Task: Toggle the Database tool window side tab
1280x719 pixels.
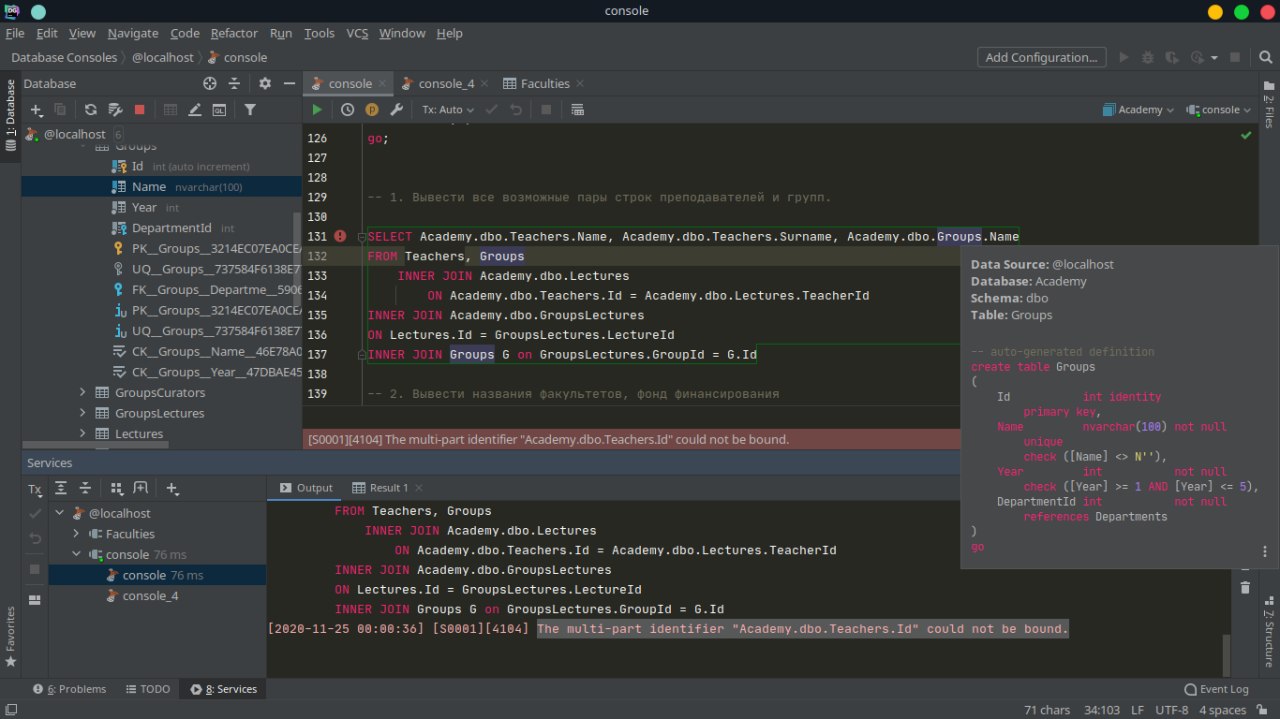Action: 11,116
